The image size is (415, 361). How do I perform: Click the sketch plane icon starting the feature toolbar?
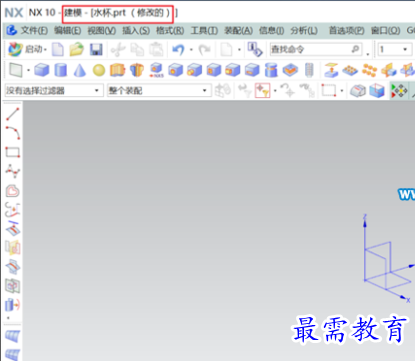click(x=16, y=70)
